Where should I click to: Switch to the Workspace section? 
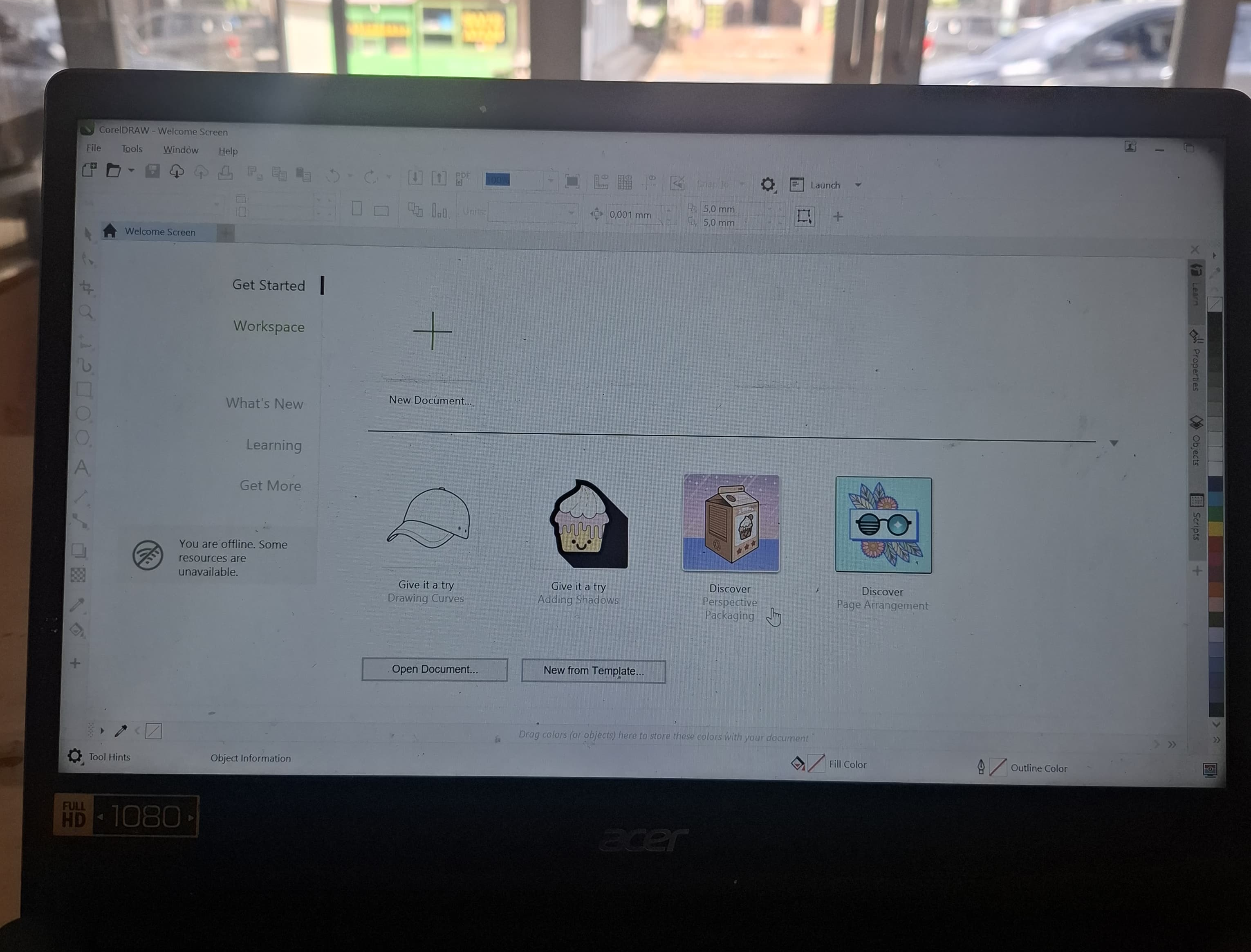pyautogui.click(x=269, y=327)
